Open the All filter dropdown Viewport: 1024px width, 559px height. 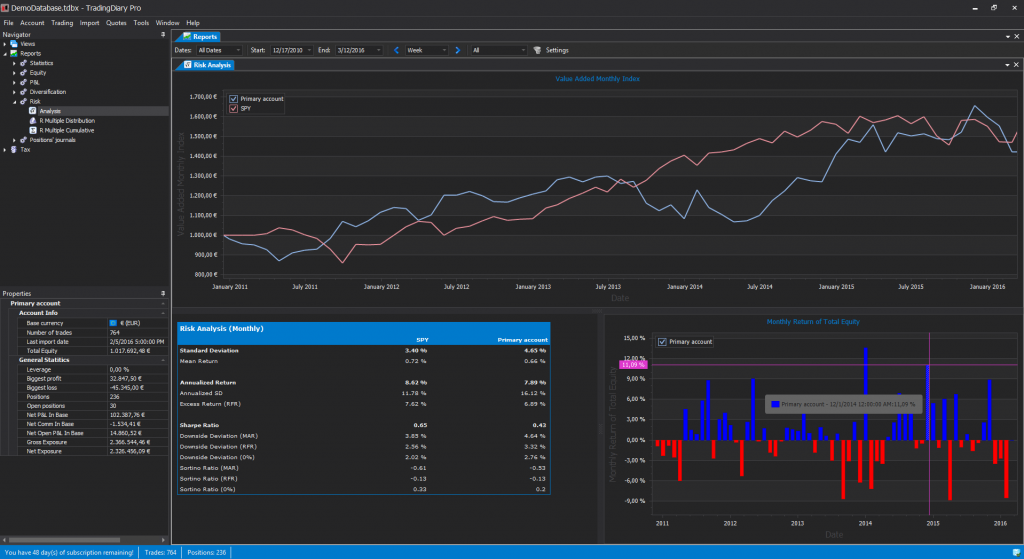point(499,50)
